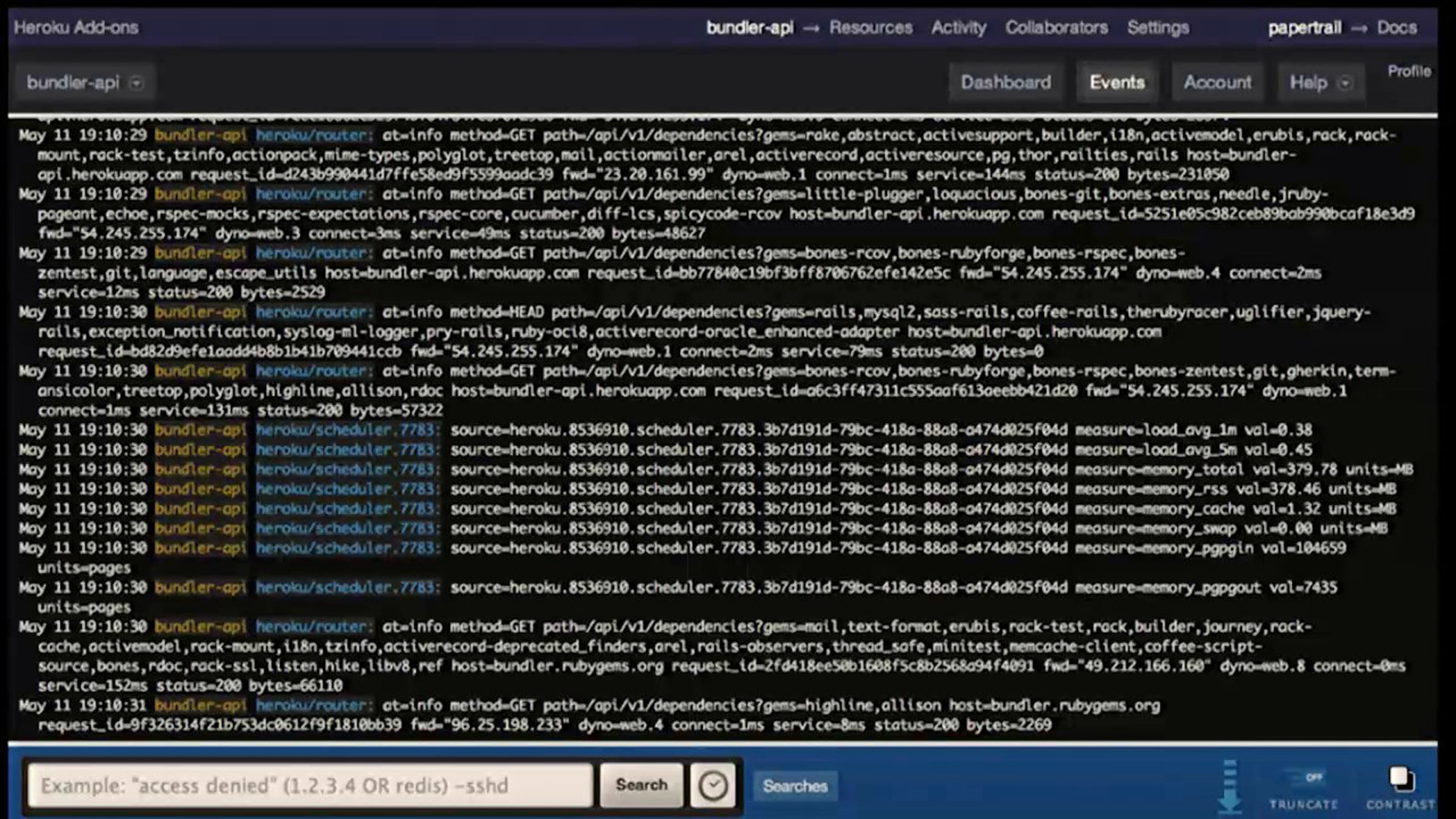Open the papertrail add-on menu
1456x819 pixels.
coord(1304,28)
